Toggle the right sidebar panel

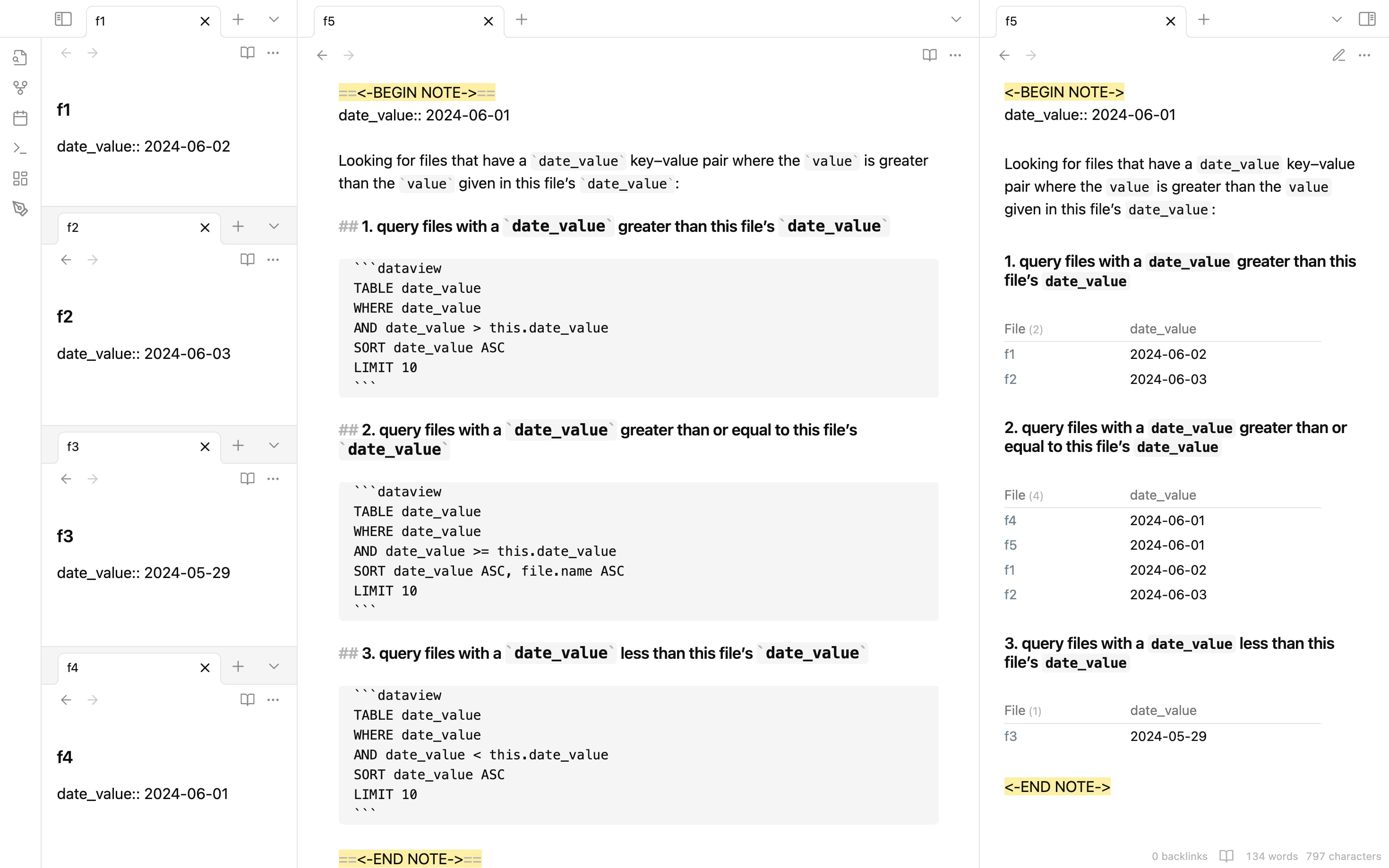point(1367,19)
